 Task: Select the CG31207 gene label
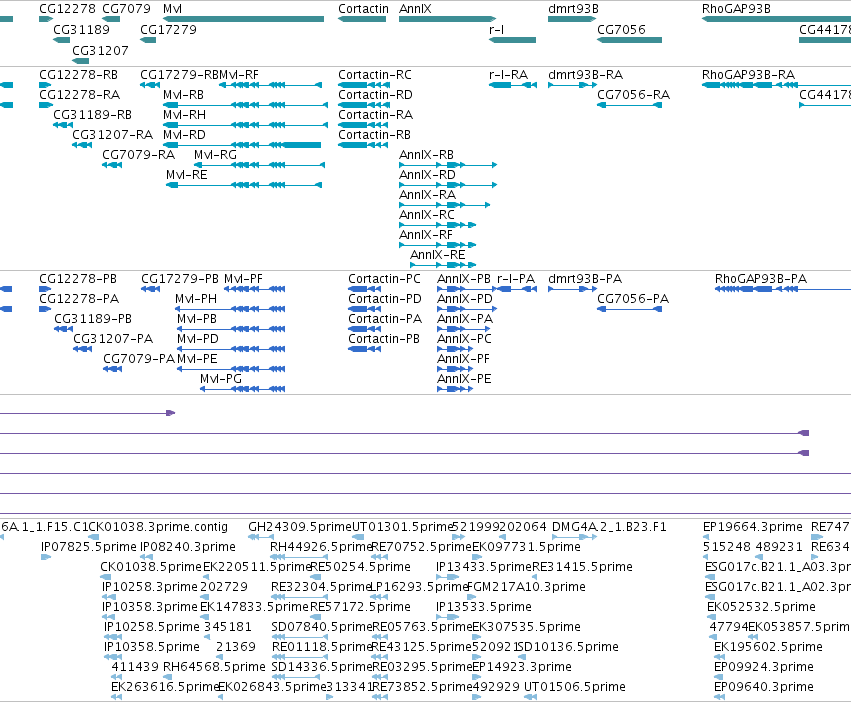point(100,50)
